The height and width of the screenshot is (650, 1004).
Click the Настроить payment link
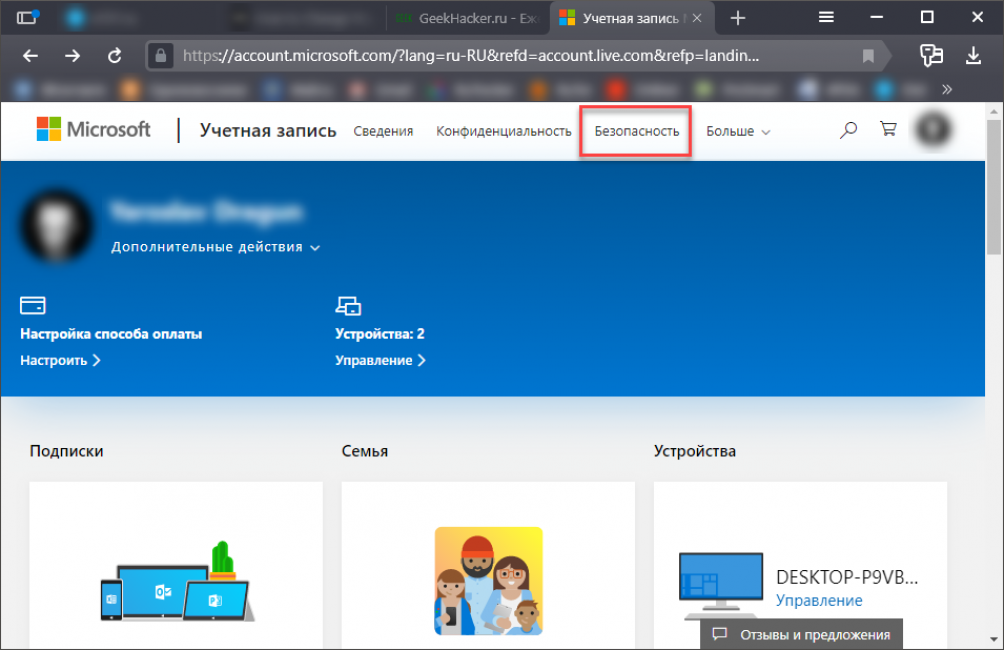60,360
